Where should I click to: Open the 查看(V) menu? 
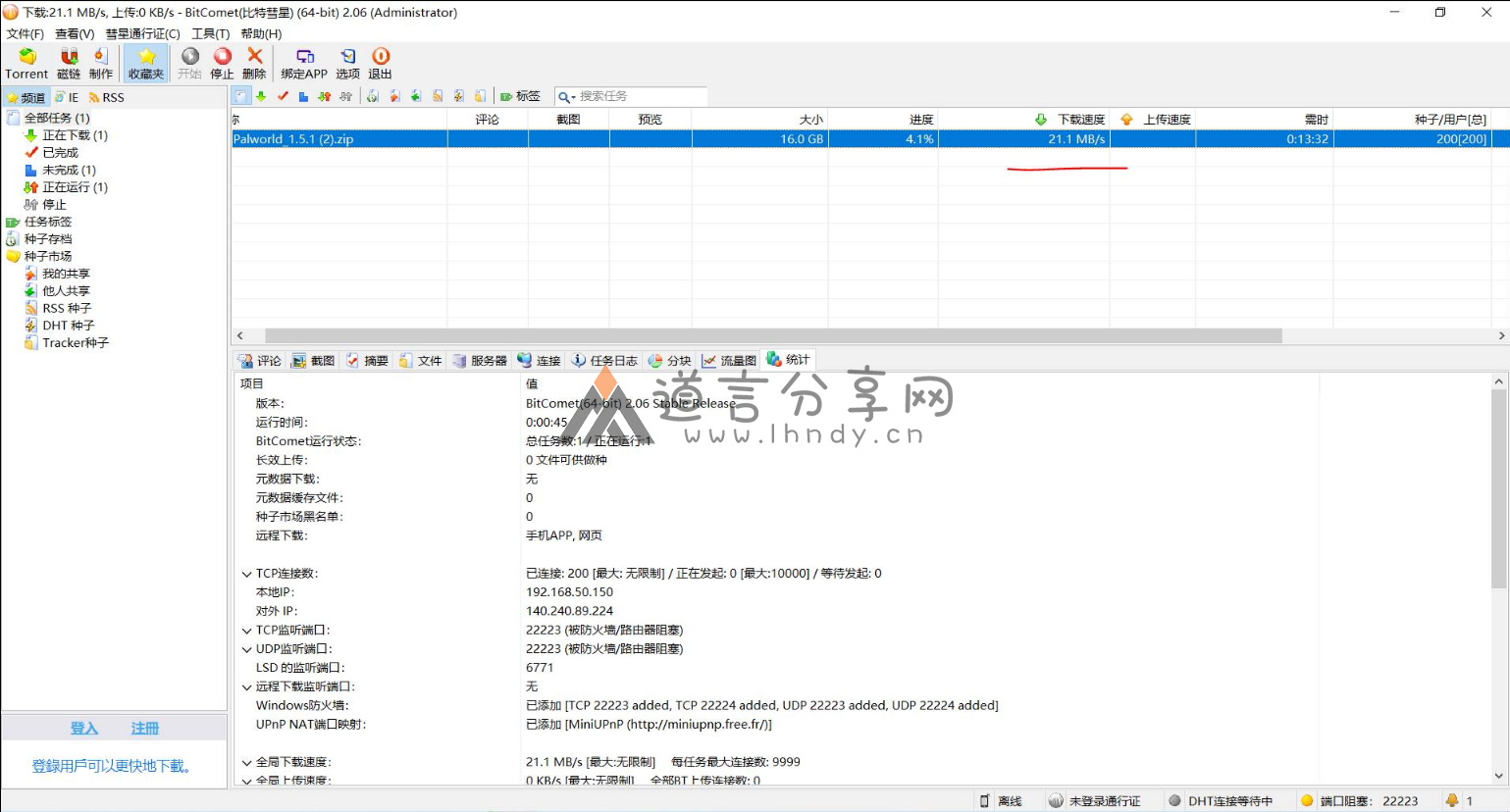click(75, 33)
